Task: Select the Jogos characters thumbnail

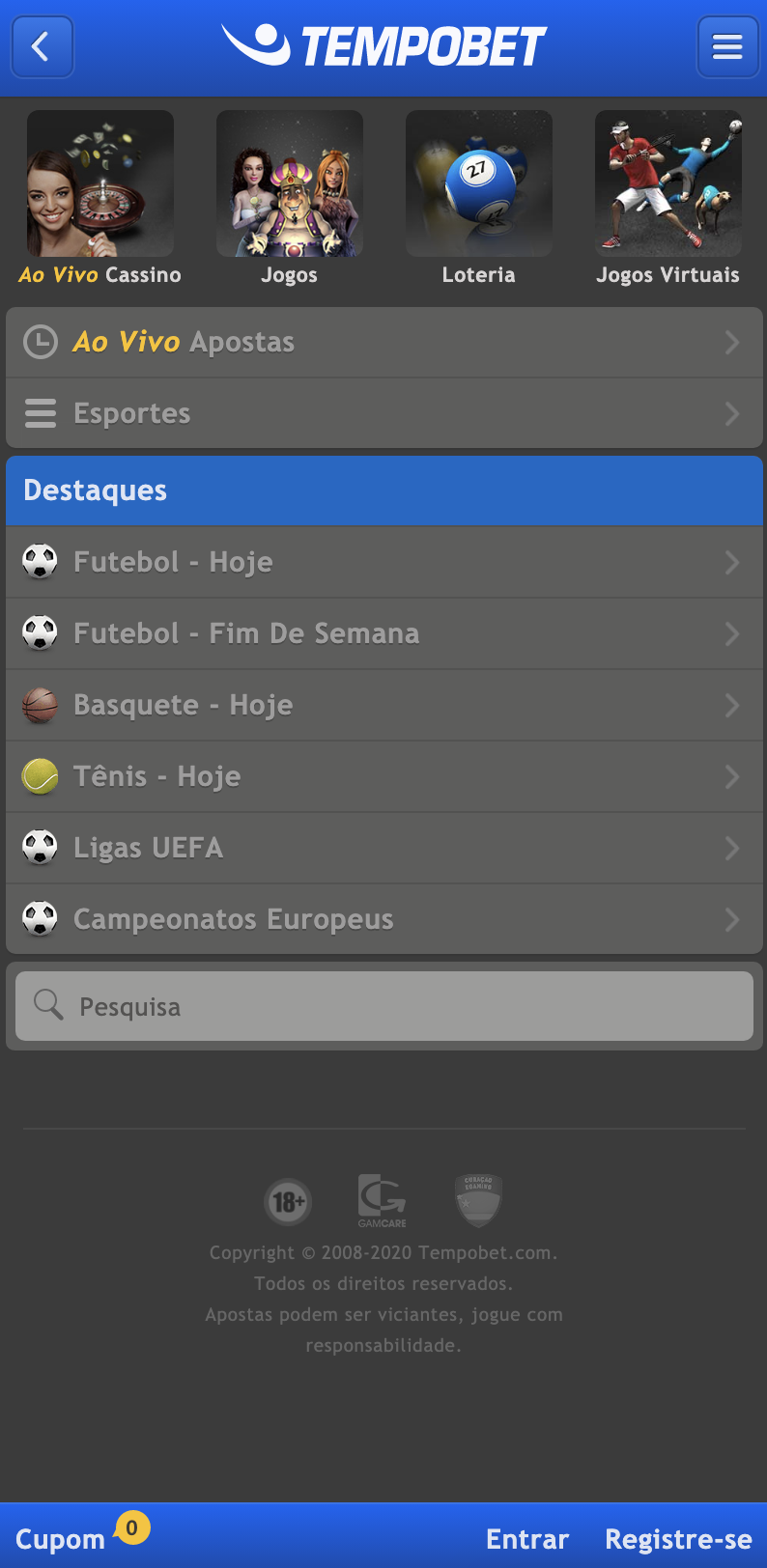Action: pos(290,183)
